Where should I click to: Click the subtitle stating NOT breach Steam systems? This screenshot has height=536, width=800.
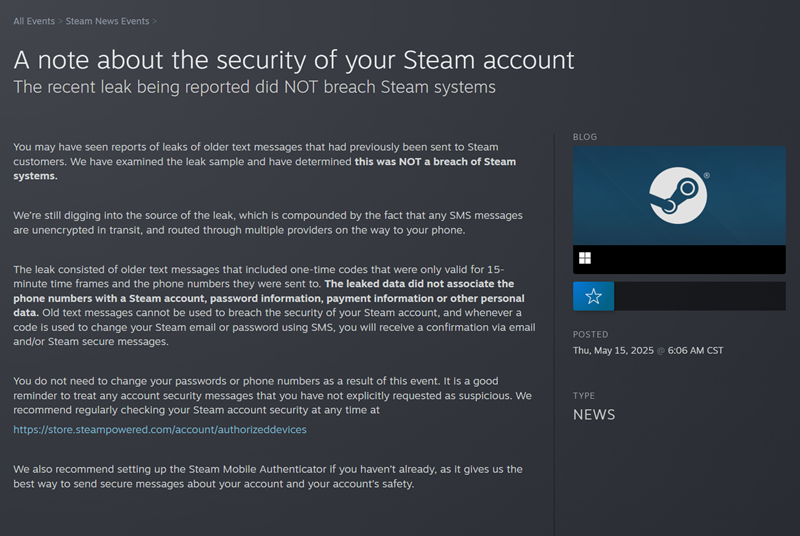pyautogui.click(x=254, y=87)
